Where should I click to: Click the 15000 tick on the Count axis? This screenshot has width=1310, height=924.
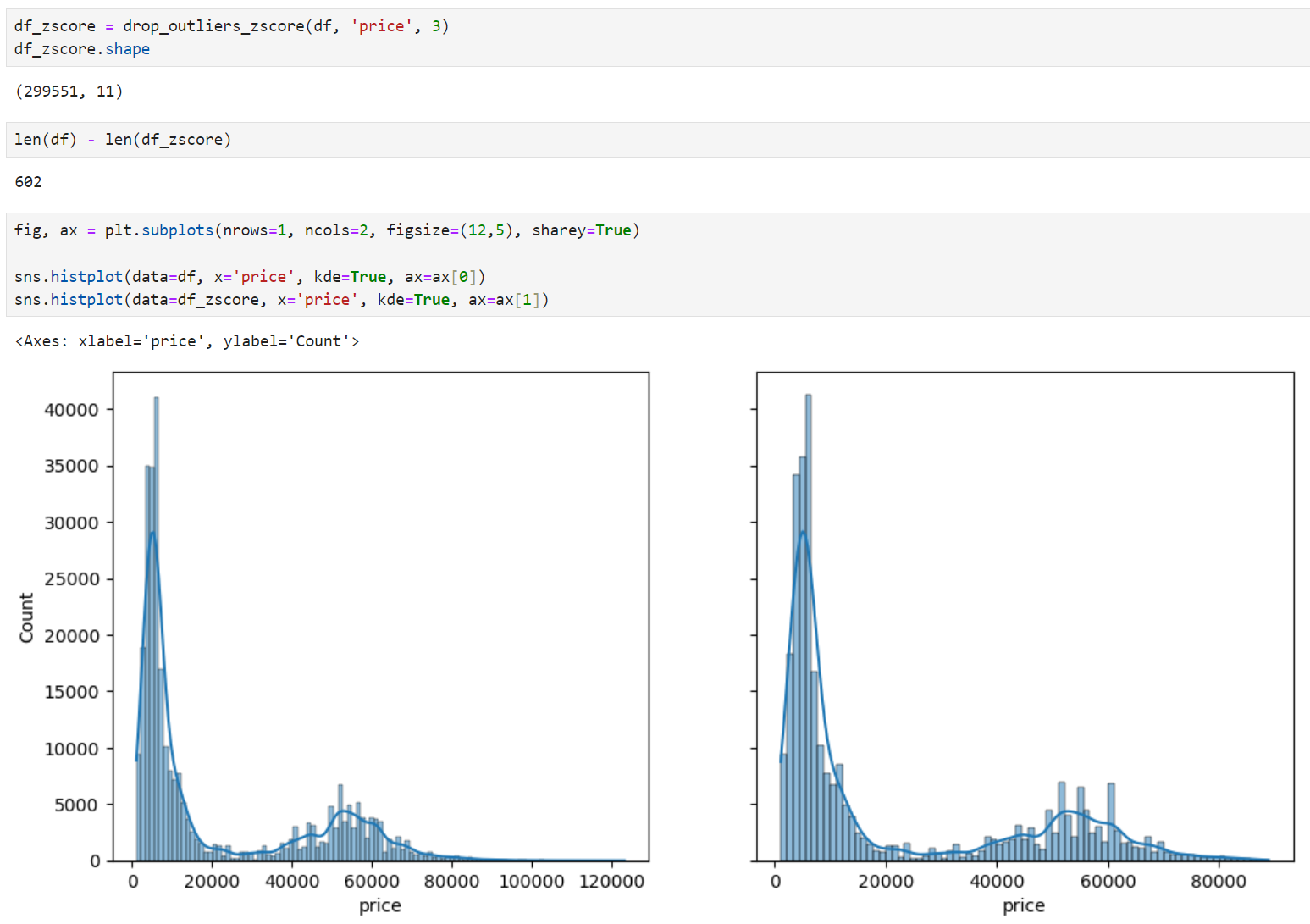72,692
